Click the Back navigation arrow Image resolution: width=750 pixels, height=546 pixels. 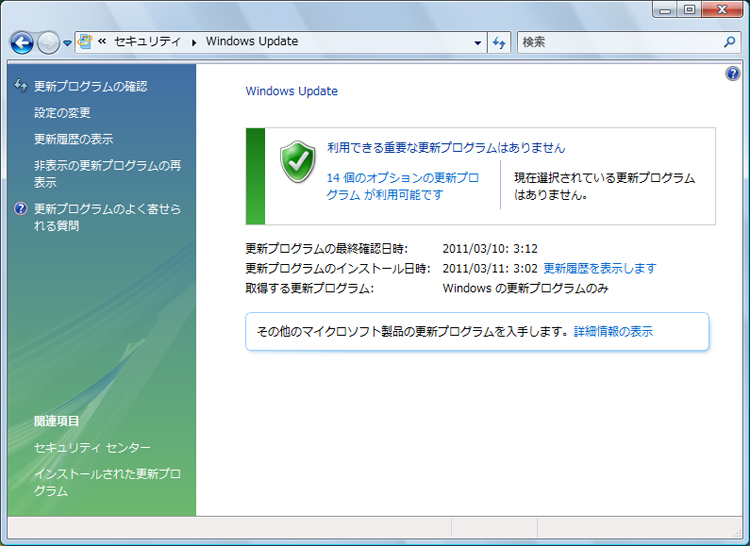pos(22,43)
